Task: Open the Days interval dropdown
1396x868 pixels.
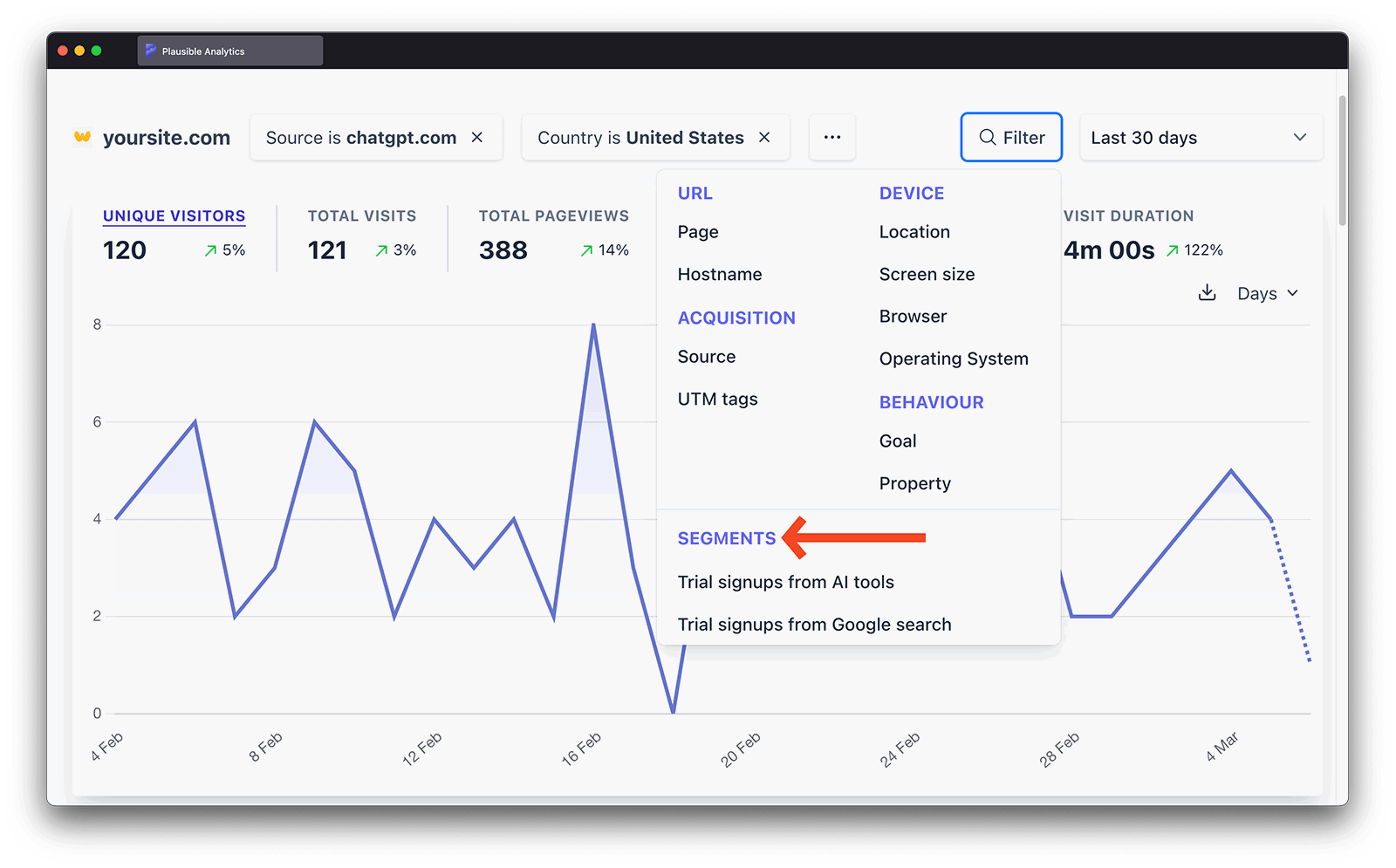Action: (x=1267, y=294)
